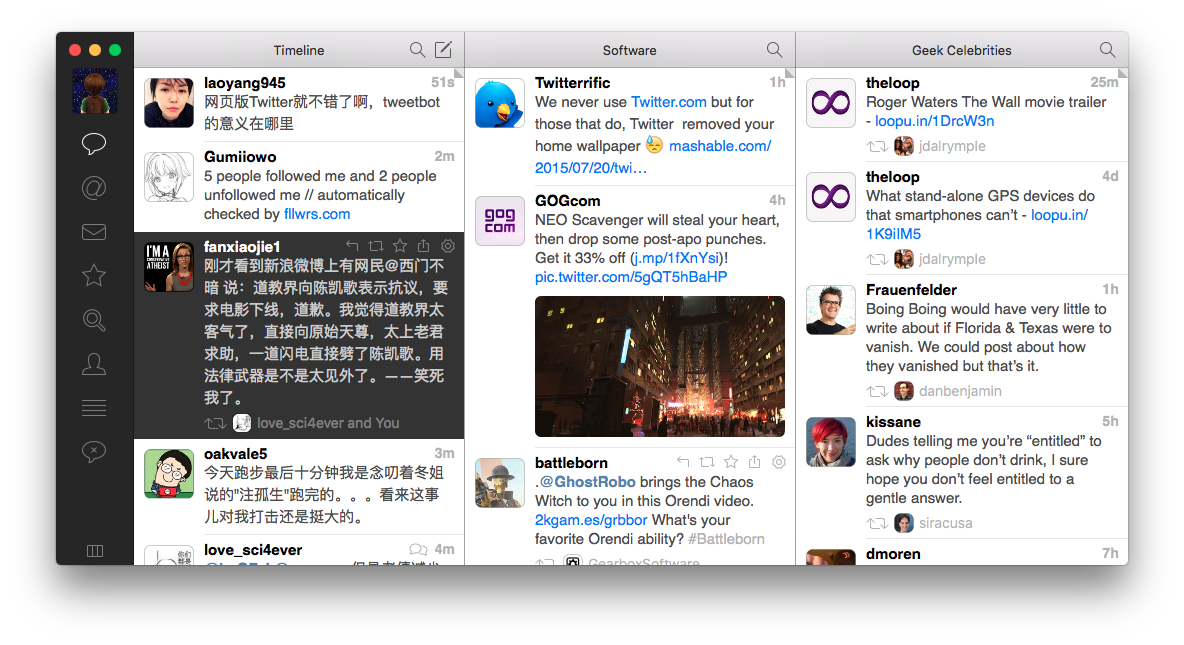Open the fllwrs.com link
Screen dimensions: 1184x645
coord(317,214)
